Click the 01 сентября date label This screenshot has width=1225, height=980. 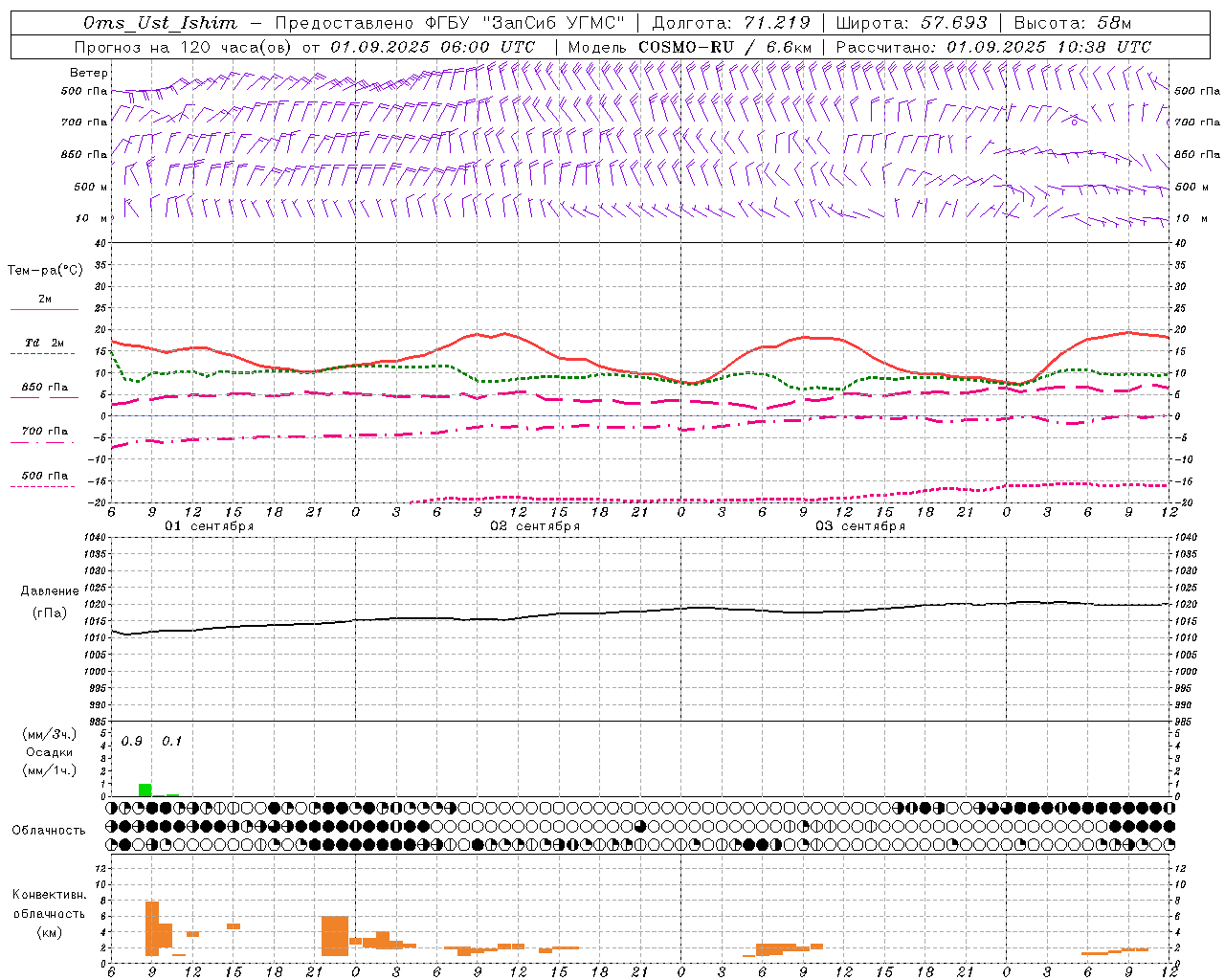point(210,526)
